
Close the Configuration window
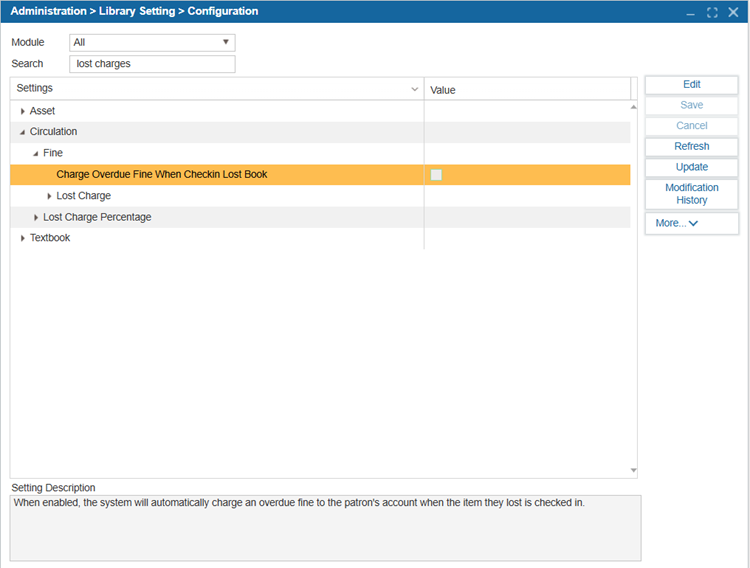(733, 12)
